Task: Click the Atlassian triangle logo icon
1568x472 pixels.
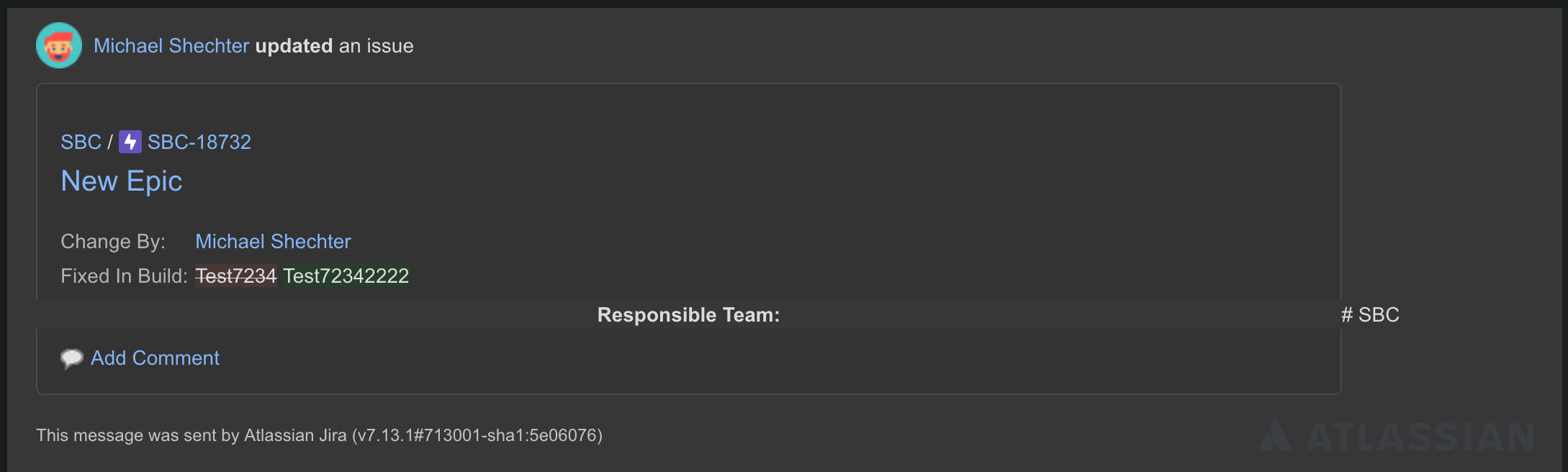Action: (1275, 435)
